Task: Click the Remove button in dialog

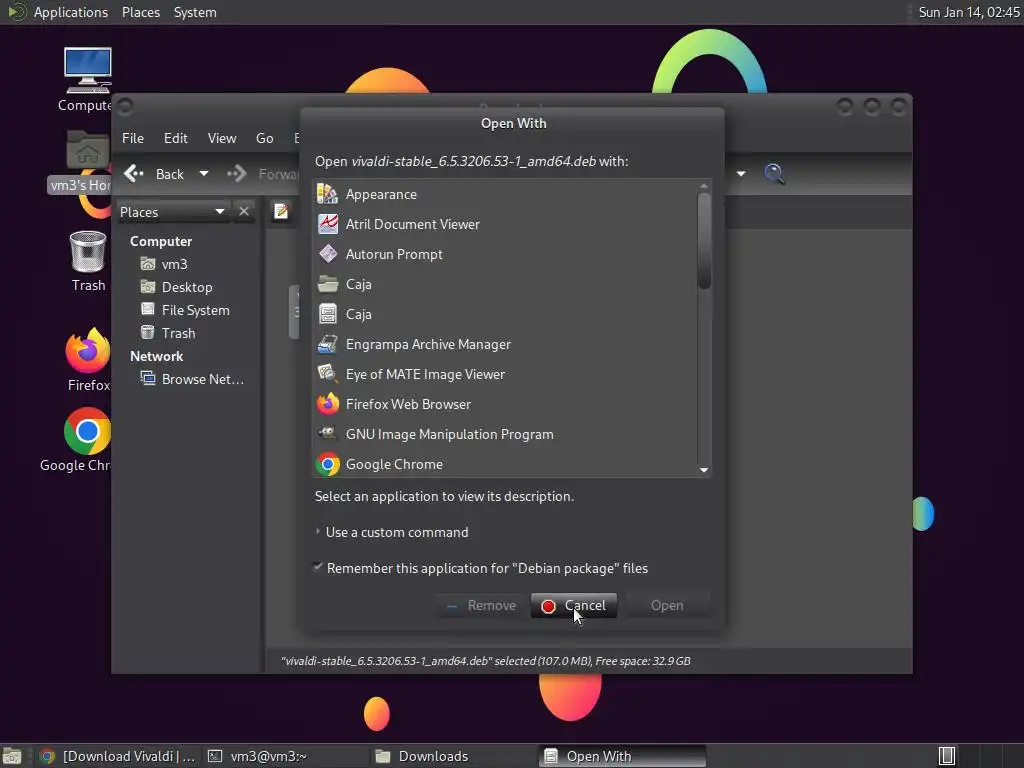Action: 481,605
